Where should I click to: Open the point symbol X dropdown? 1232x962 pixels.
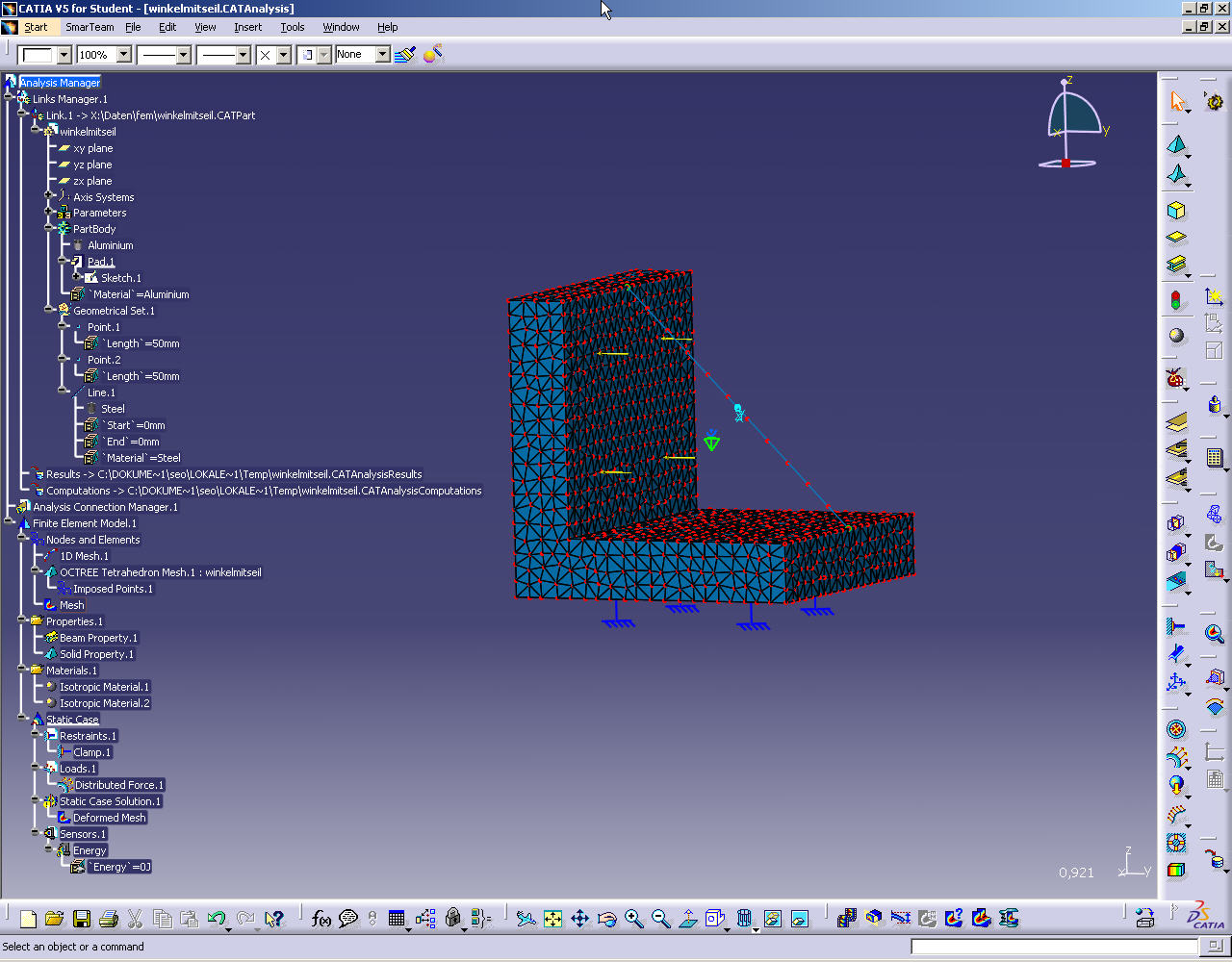283,55
